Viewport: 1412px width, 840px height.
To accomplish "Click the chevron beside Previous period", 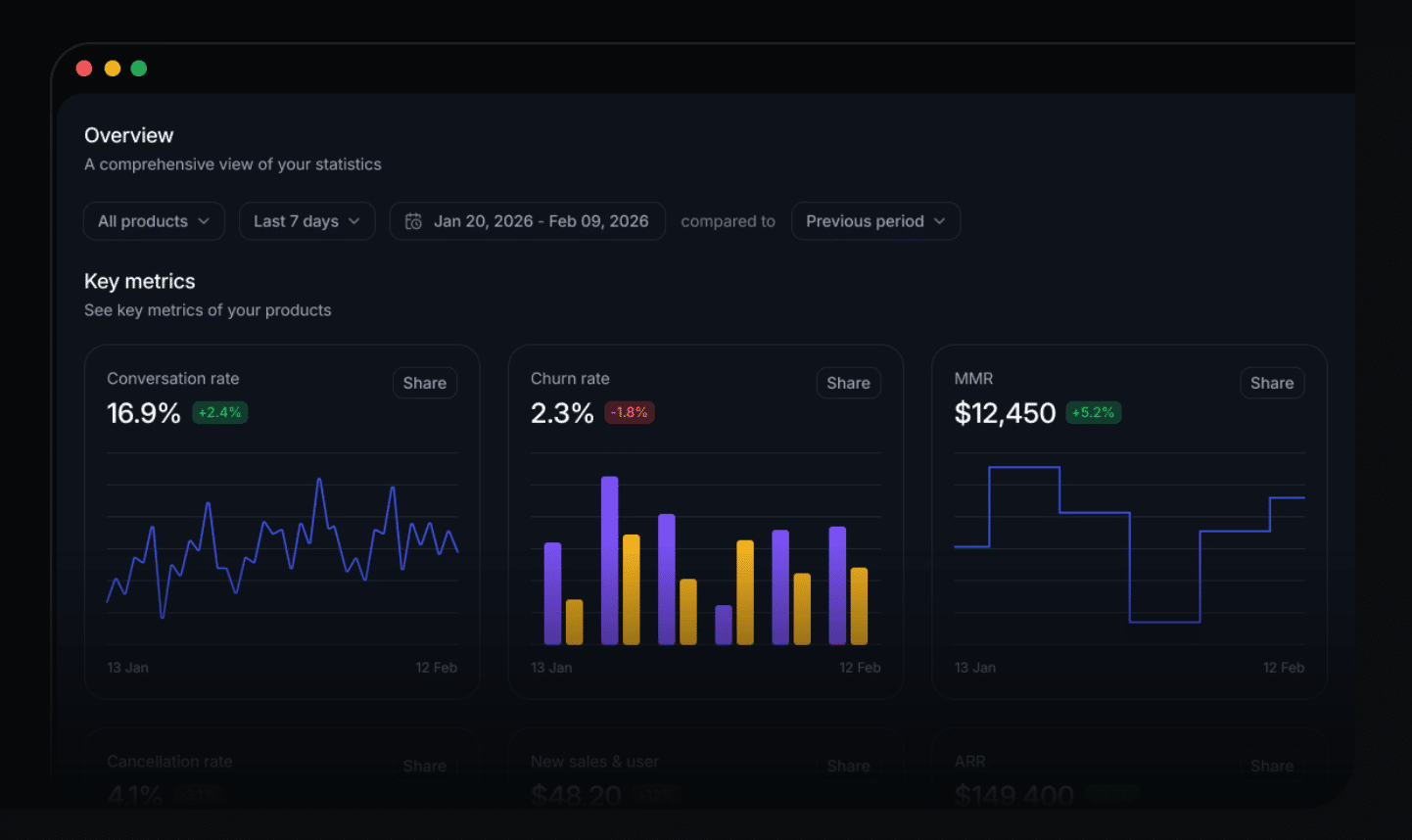I will point(940,221).
